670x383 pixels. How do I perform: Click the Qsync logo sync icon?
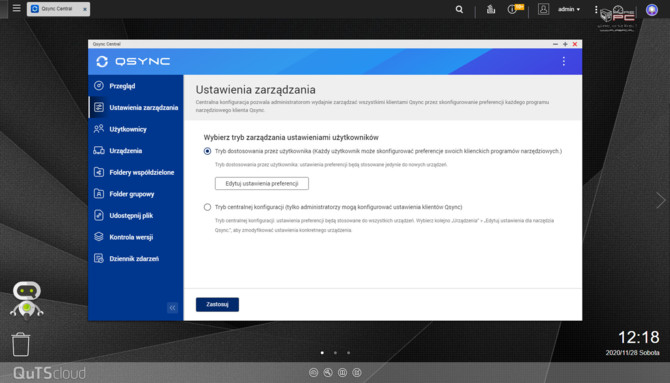click(x=102, y=62)
